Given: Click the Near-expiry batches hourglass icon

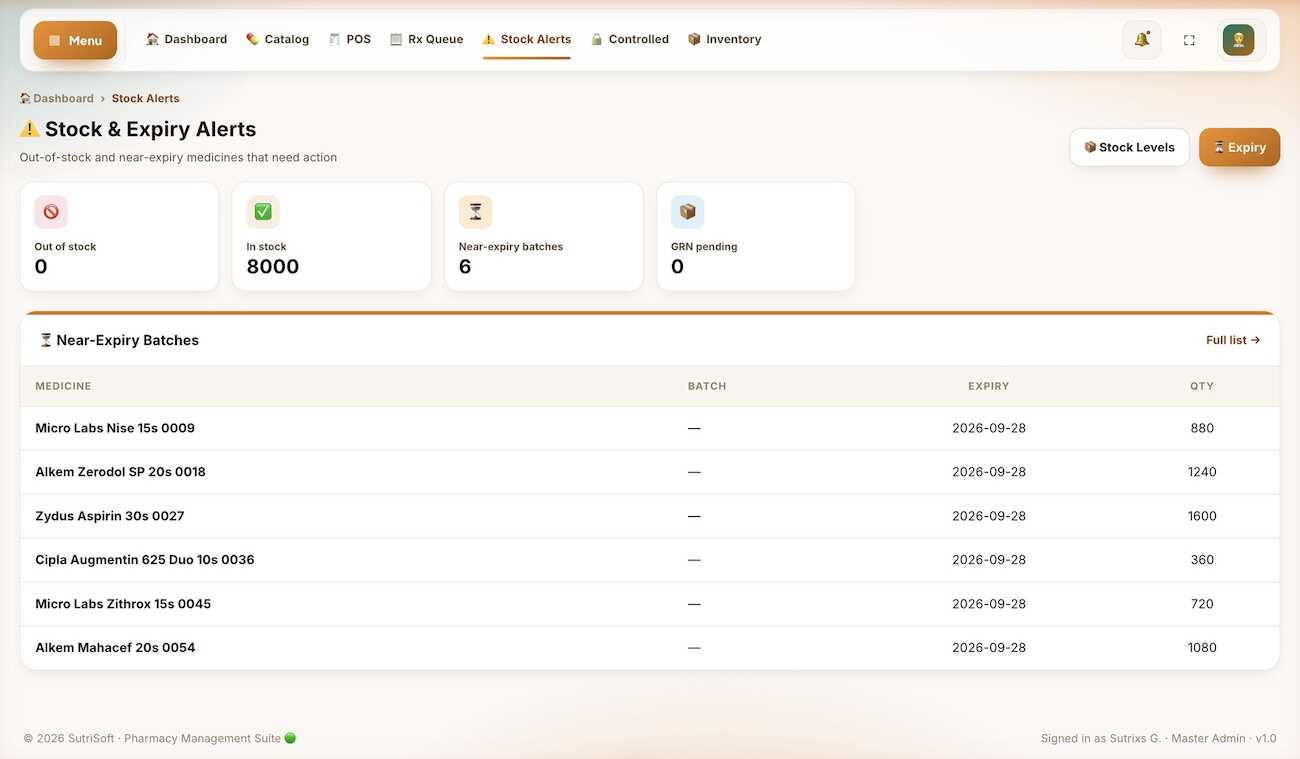Looking at the screenshot, I should click(x=475, y=212).
